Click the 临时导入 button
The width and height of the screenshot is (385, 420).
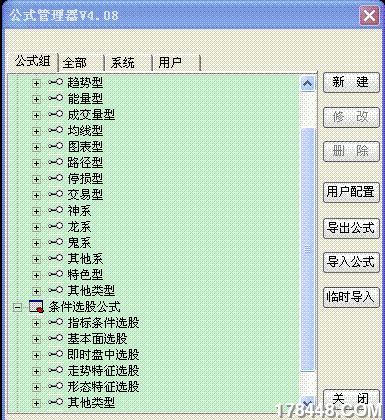point(351,297)
